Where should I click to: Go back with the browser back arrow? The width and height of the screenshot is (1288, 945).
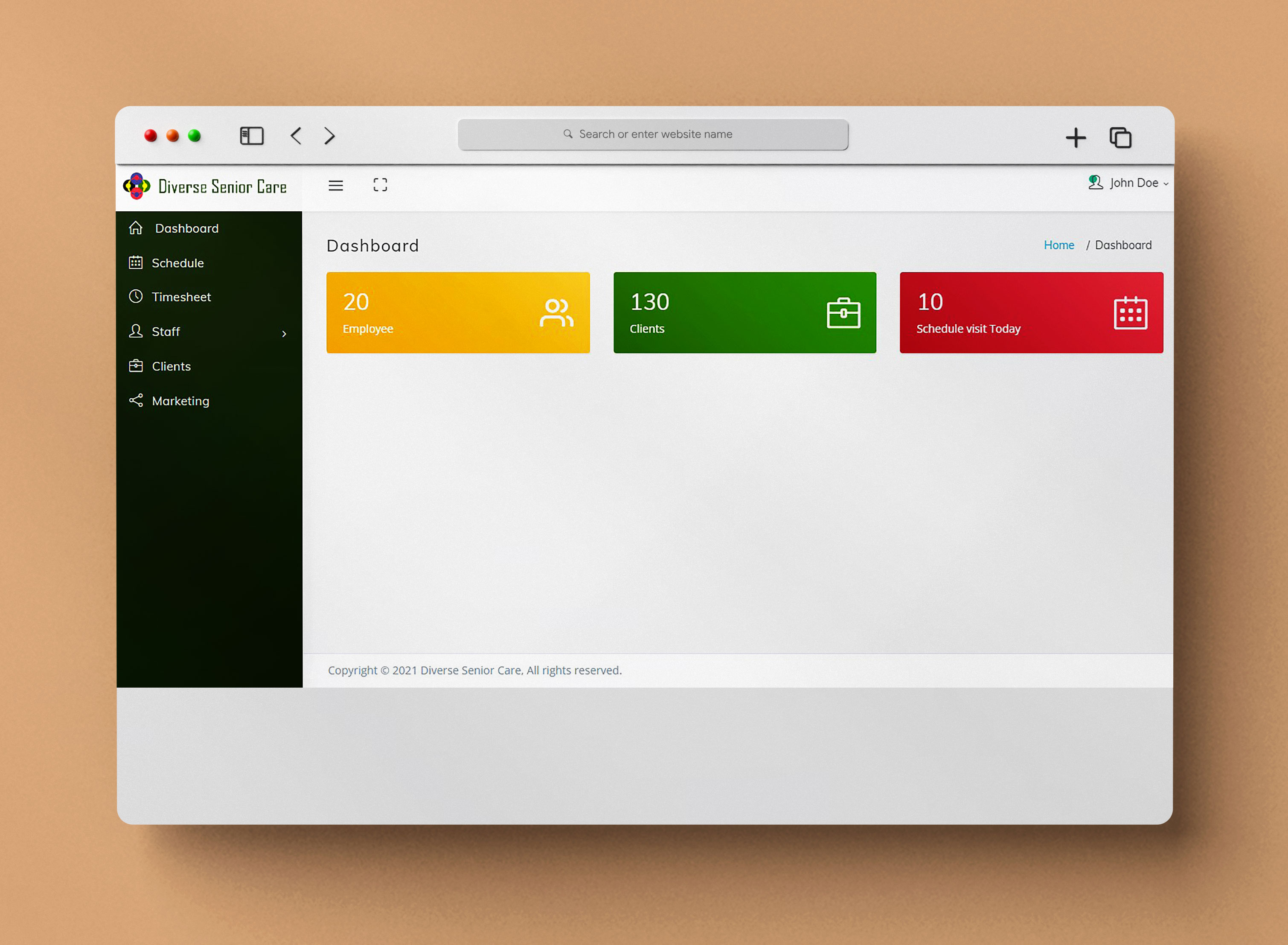[x=296, y=136]
